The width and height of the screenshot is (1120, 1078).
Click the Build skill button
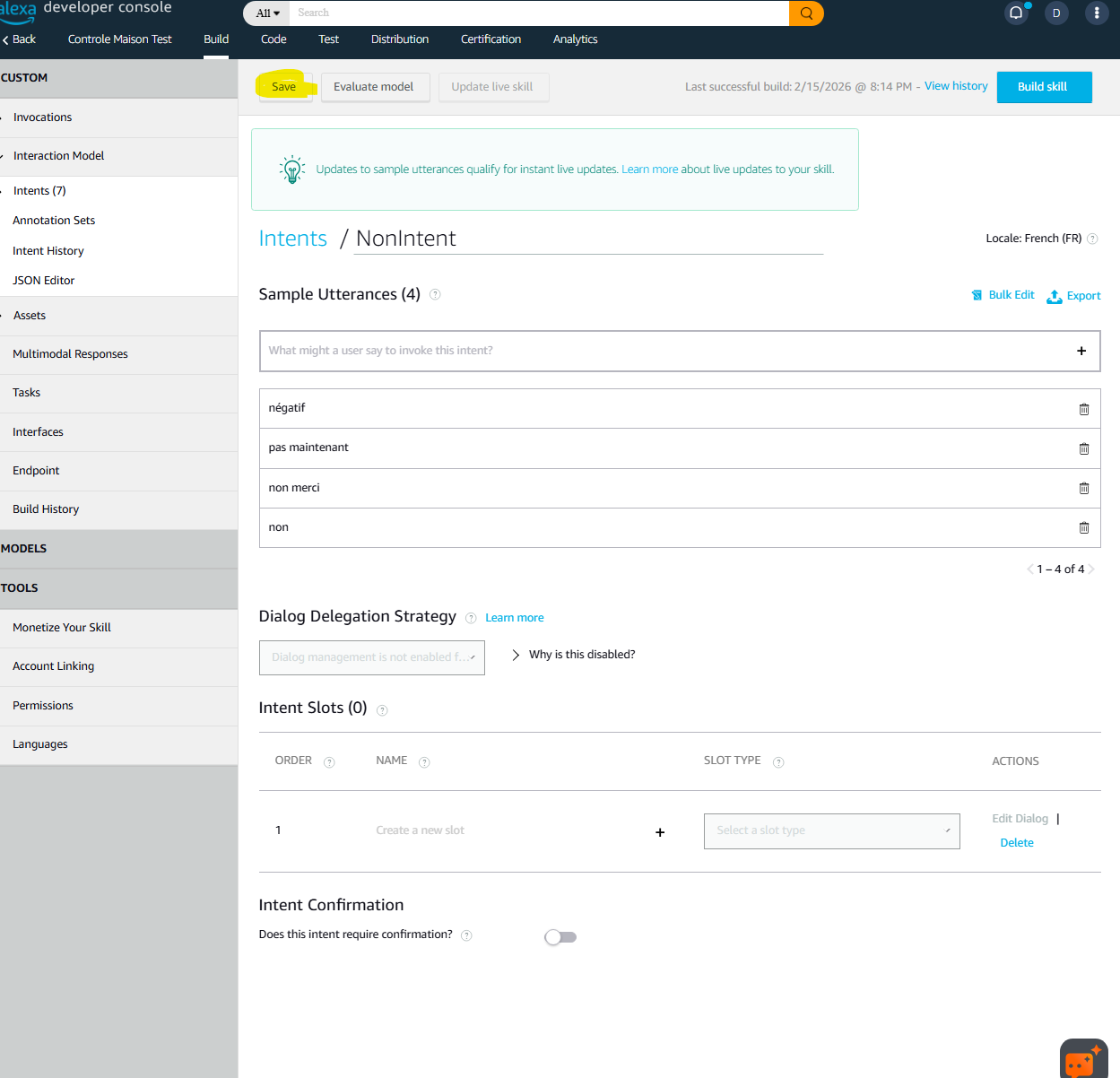coord(1043,87)
